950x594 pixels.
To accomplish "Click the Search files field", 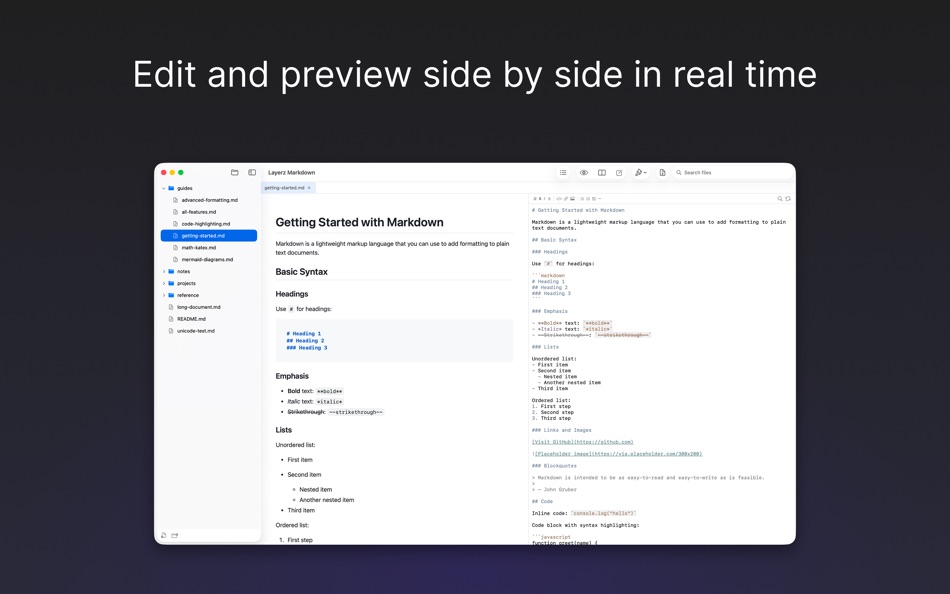I will tap(732, 173).
